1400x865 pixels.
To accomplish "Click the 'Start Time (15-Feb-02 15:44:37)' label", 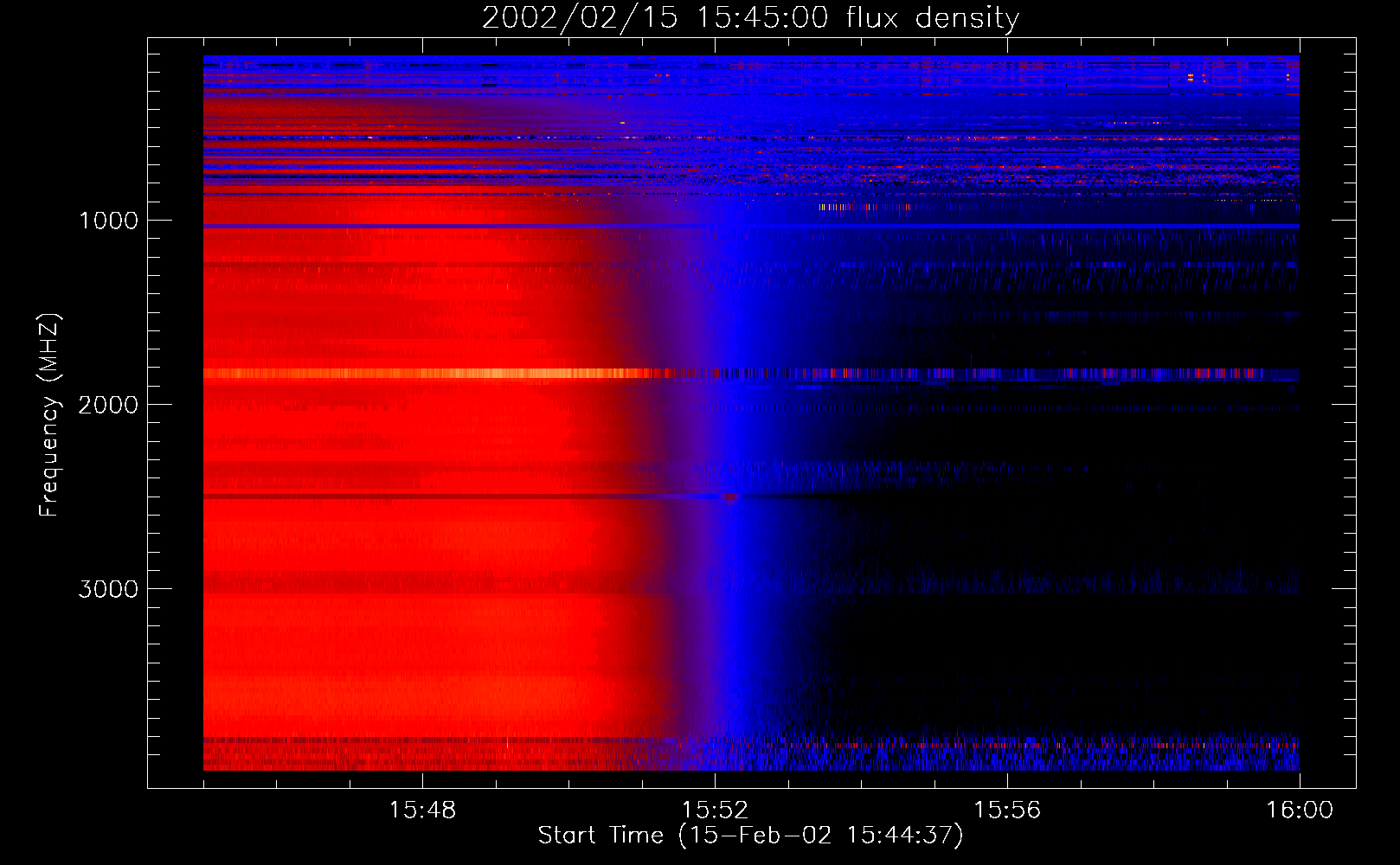I will coord(750,836).
